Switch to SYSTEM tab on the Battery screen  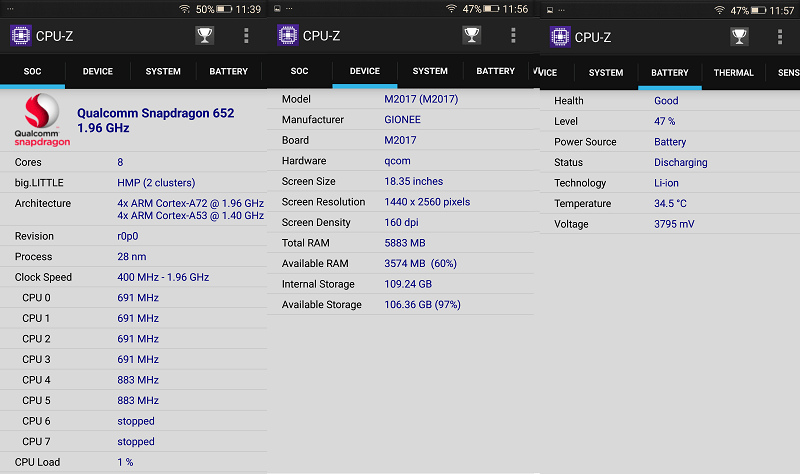coord(606,72)
